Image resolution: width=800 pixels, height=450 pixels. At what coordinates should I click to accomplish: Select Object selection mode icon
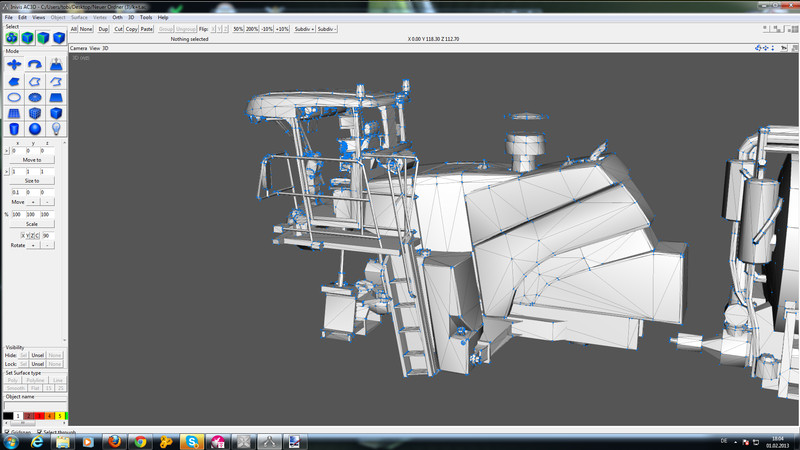(28, 38)
